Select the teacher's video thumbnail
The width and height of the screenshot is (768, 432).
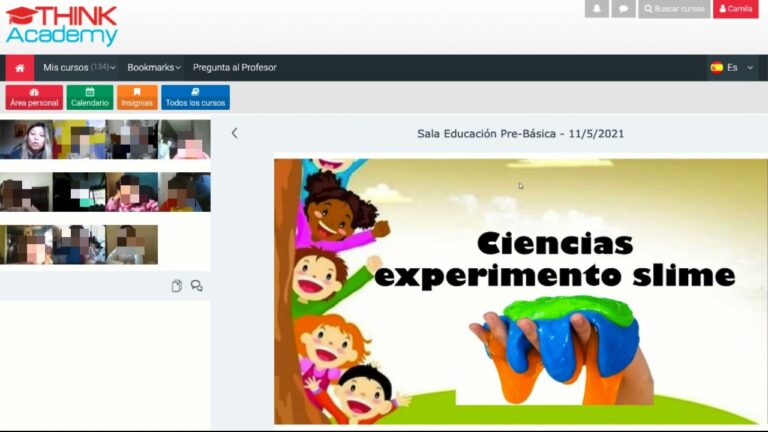click(26, 140)
